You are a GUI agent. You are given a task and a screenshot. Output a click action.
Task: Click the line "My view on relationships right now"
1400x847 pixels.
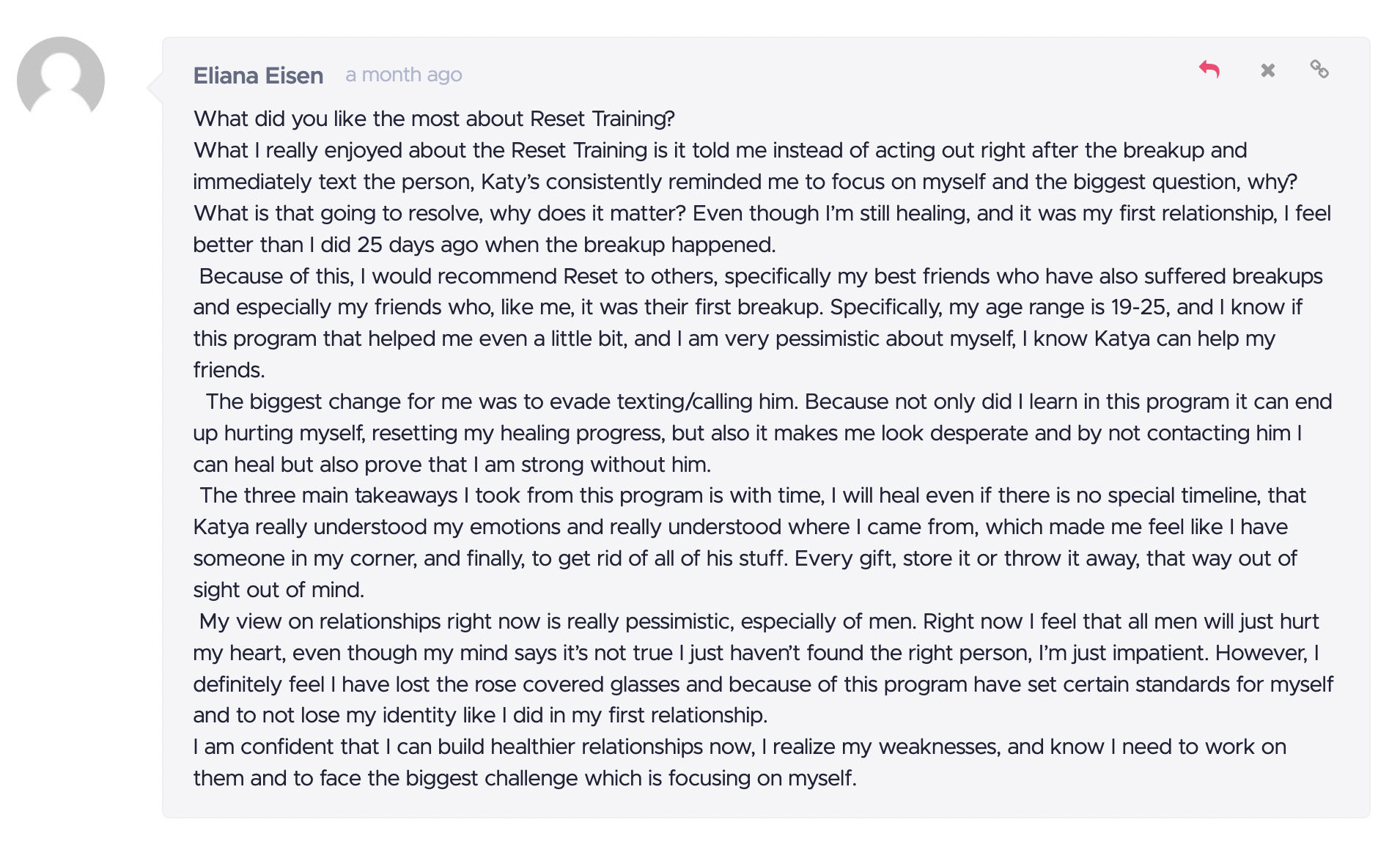click(x=759, y=621)
